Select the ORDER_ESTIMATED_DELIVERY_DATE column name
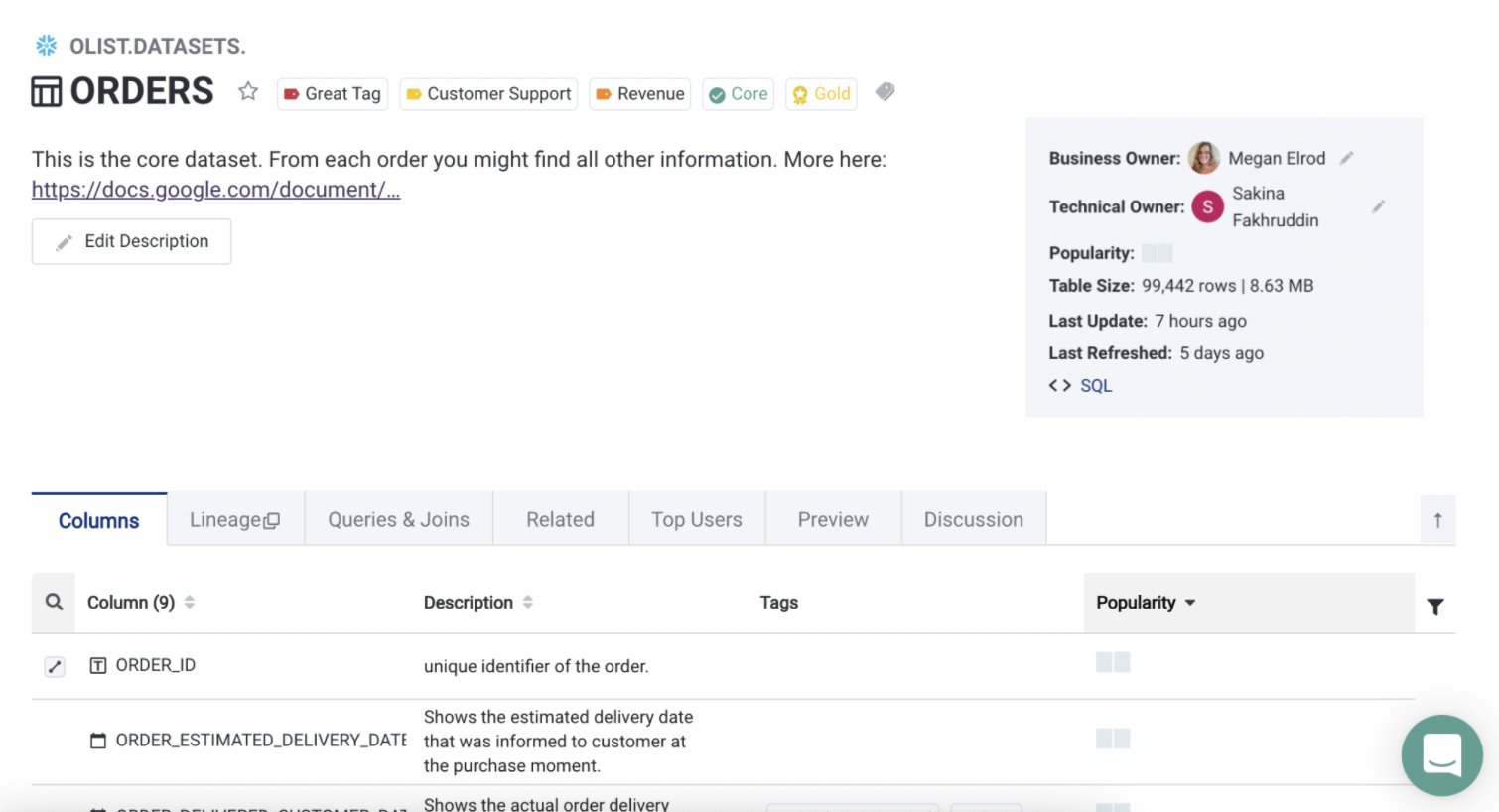This screenshot has width=1499, height=812. (x=261, y=741)
